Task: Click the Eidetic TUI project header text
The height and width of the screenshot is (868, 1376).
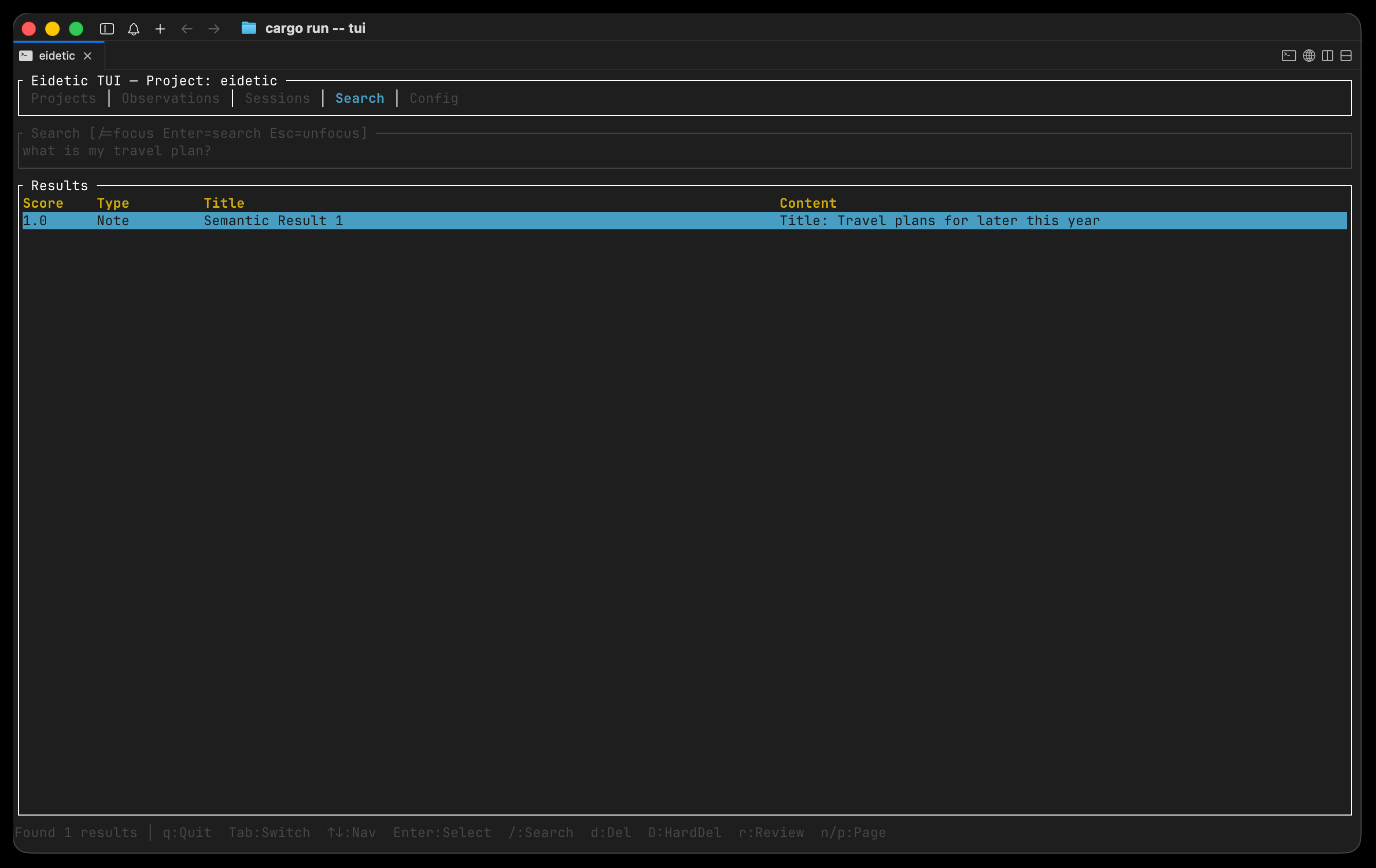Action: [154, 81]
